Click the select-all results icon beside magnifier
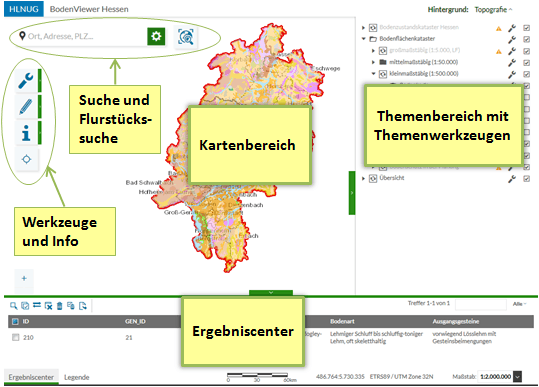This screenshot has height=387, width=539. click(25, 306)
